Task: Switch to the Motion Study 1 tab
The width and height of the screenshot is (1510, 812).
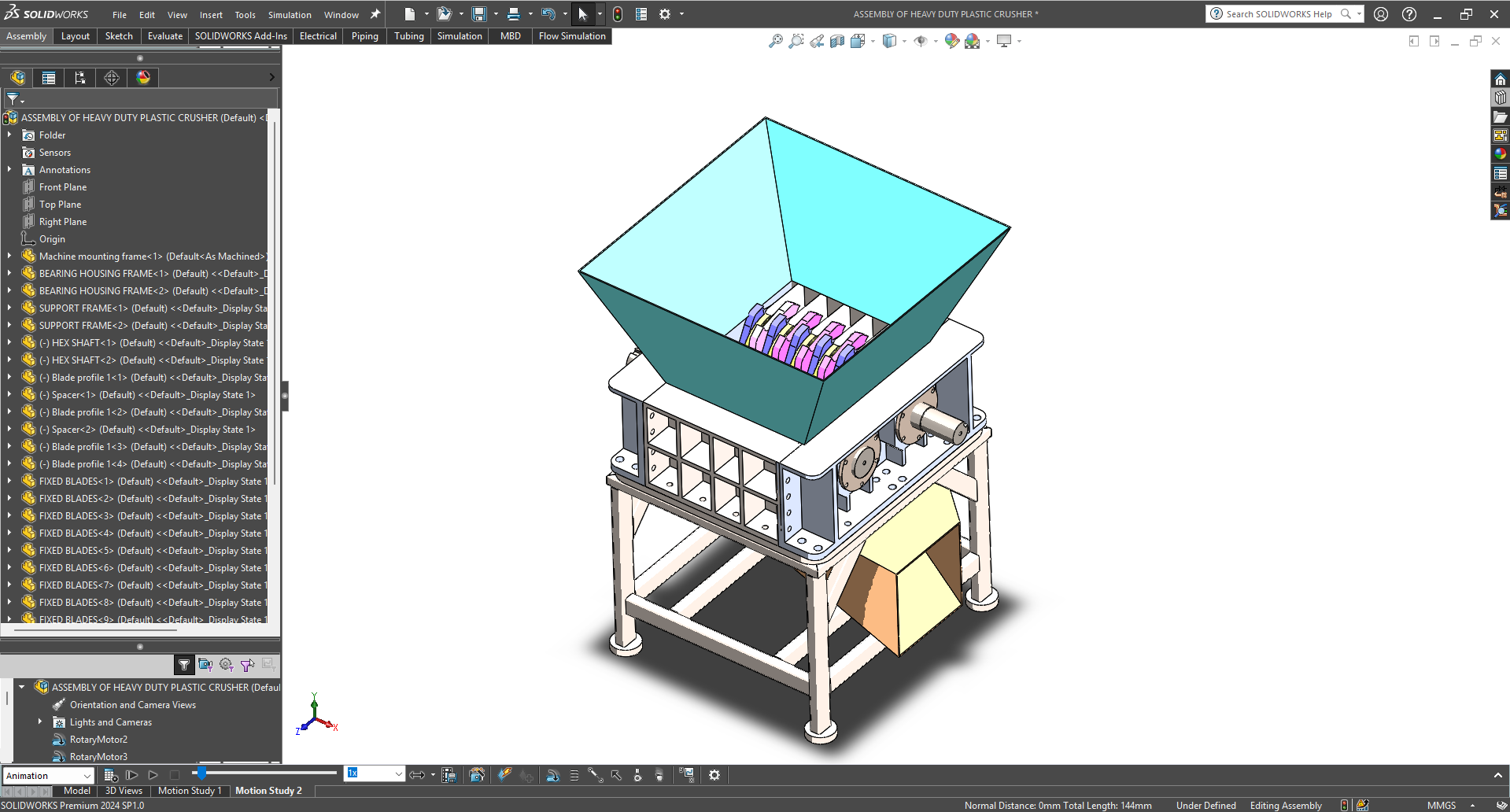Action: tap(190, 791)
